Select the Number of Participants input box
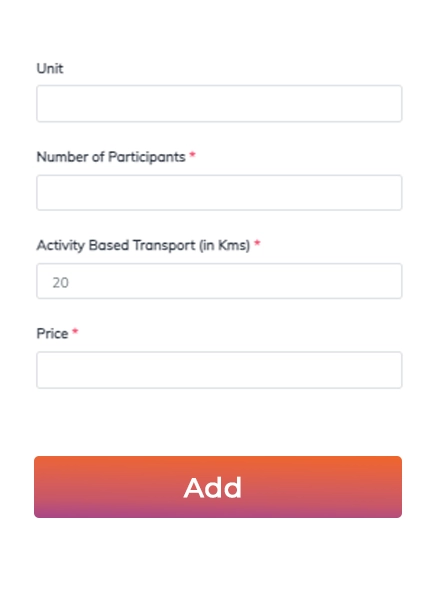 (x=219, y=192)
